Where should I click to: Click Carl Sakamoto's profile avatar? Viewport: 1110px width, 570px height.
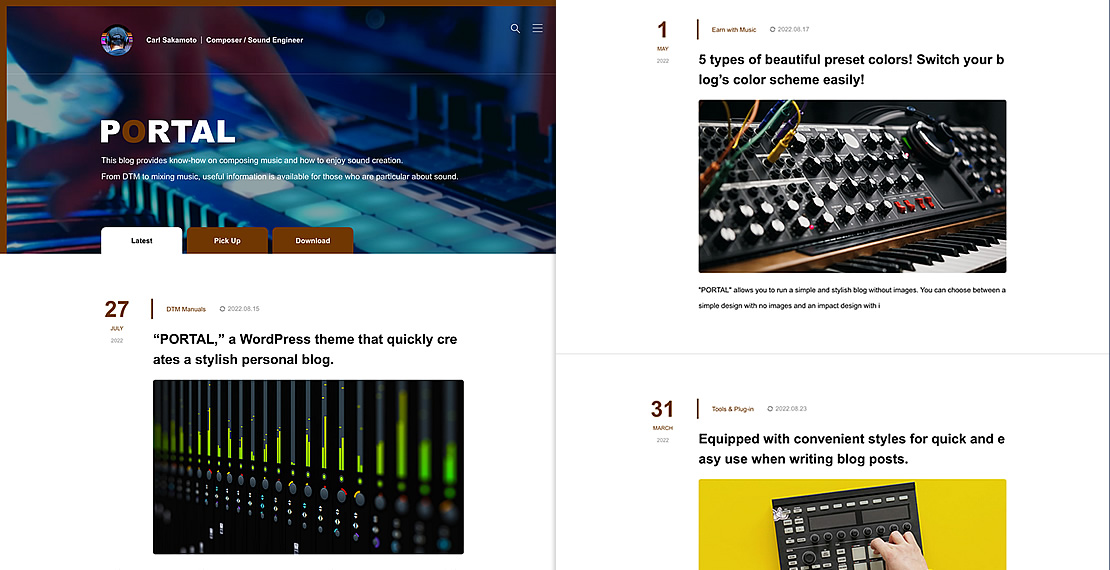point(117,40)
